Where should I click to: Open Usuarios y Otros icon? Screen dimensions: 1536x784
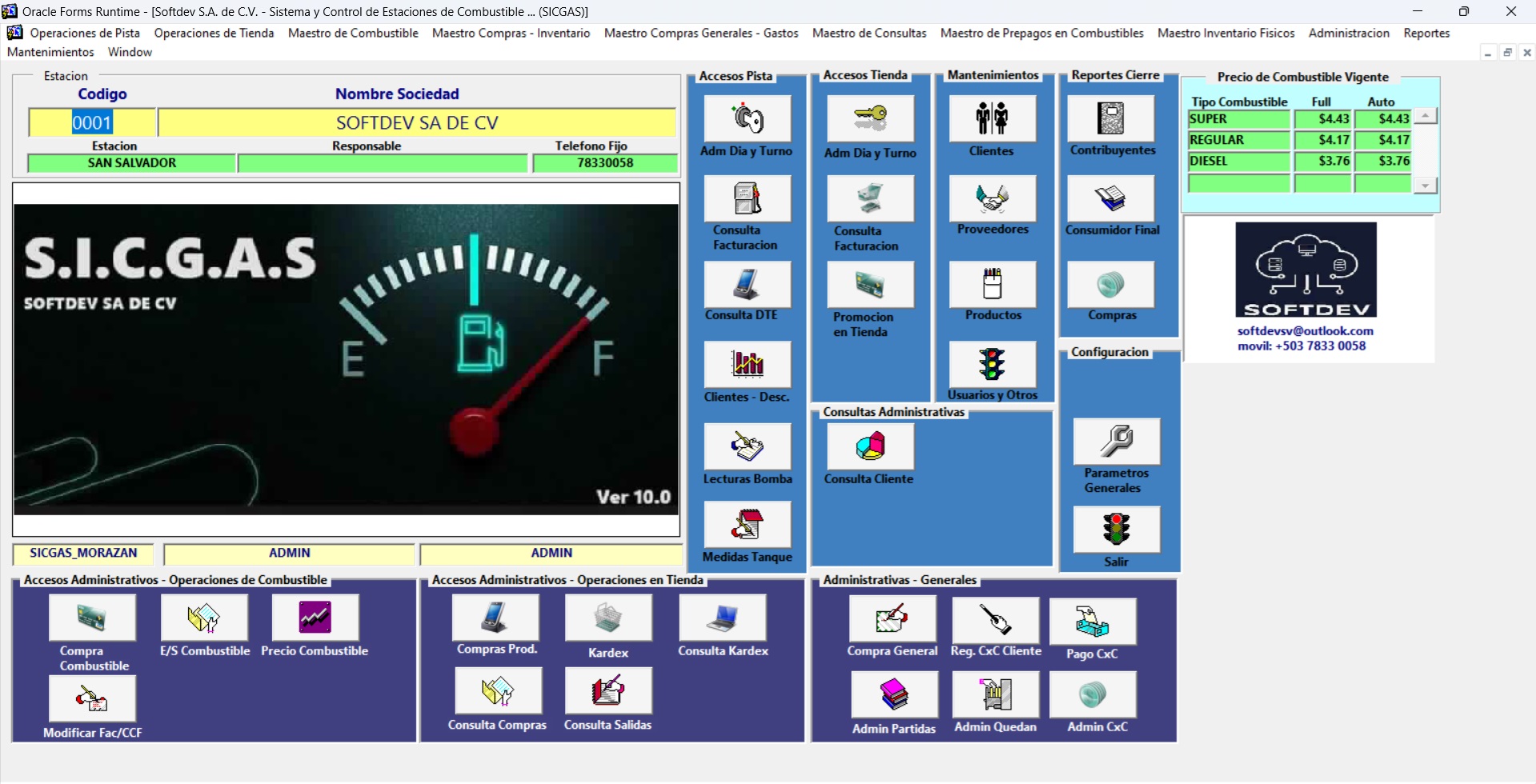click(993, 365)
